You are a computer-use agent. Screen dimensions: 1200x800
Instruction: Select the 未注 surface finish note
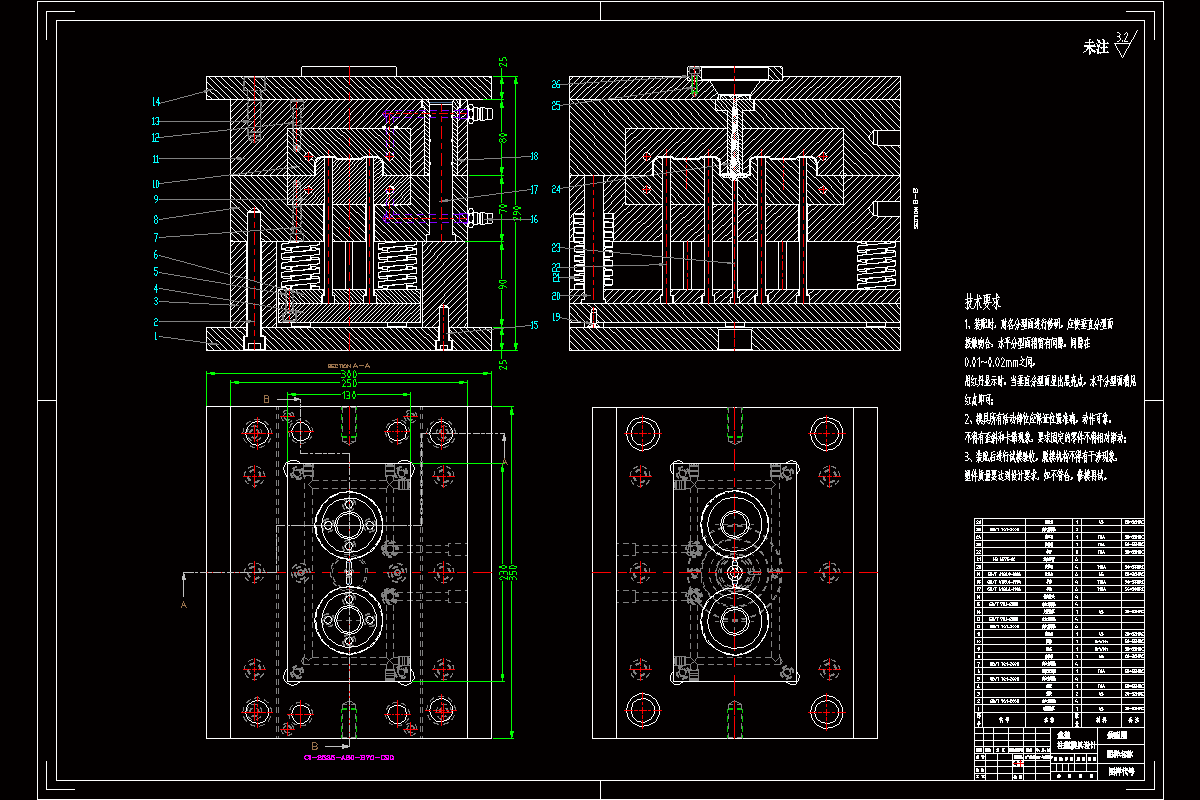point(1096,47)
